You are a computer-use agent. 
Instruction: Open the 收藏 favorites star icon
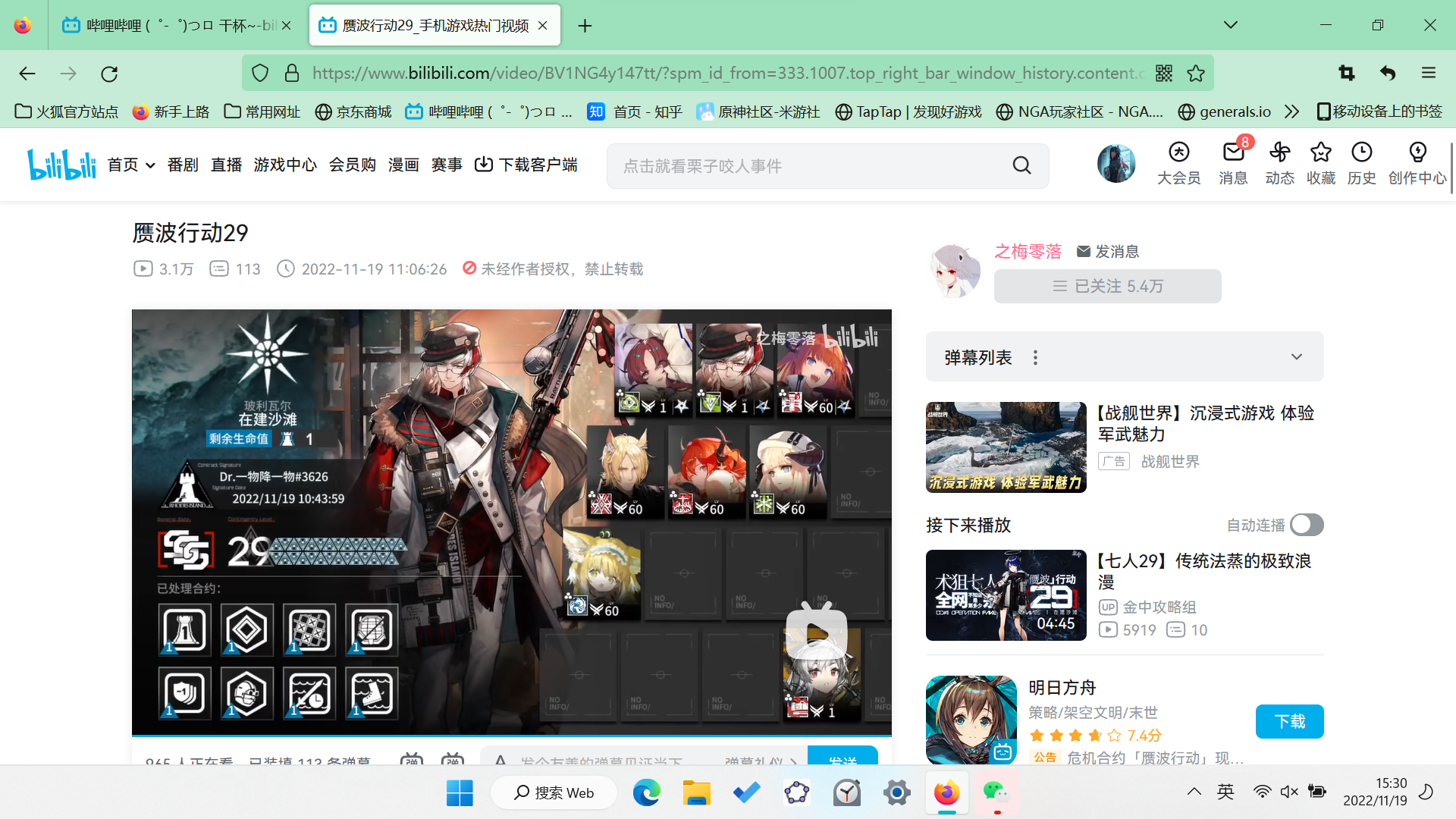1320,163
